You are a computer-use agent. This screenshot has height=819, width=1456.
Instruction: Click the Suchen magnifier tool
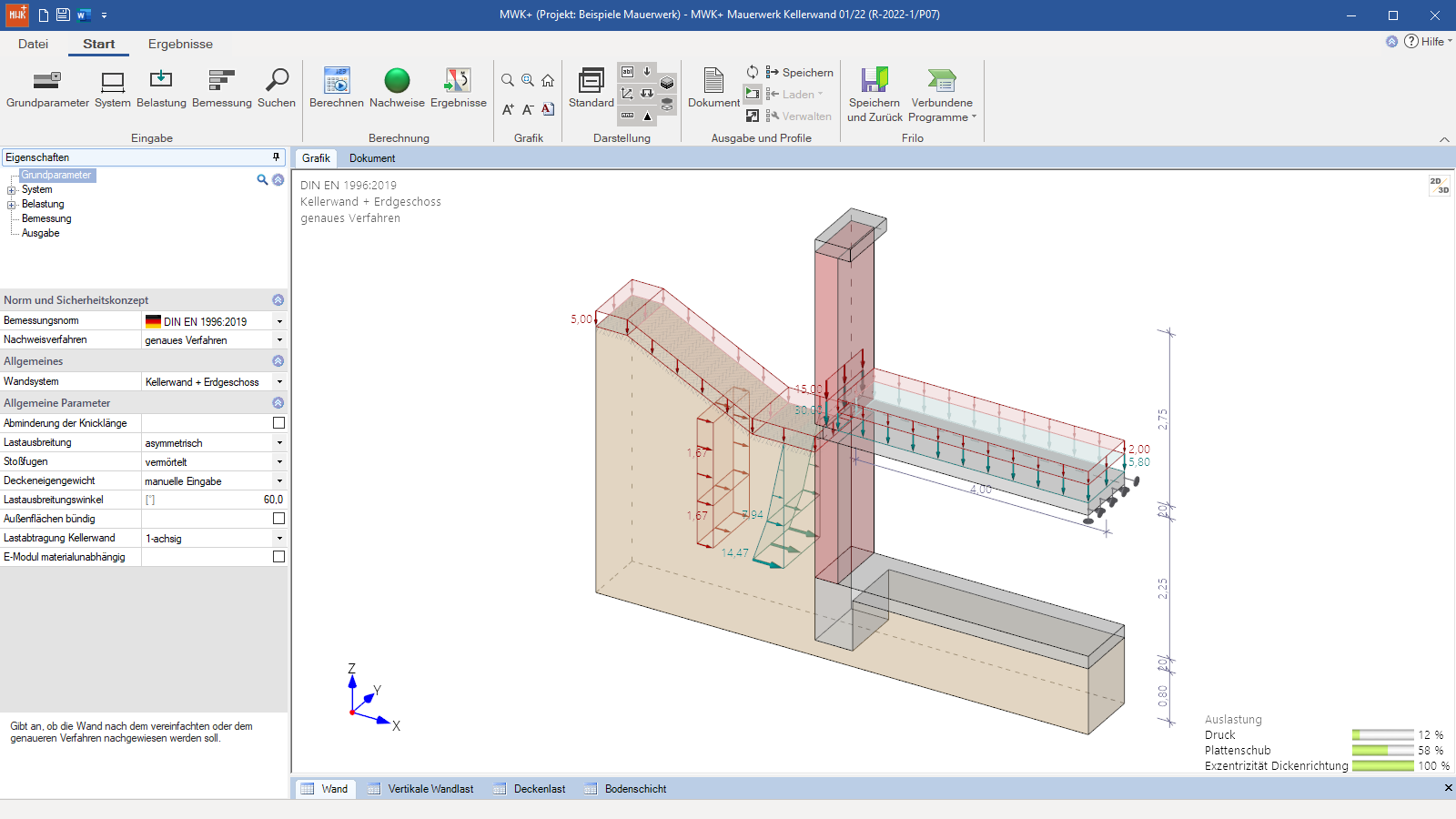pos(277,89)
